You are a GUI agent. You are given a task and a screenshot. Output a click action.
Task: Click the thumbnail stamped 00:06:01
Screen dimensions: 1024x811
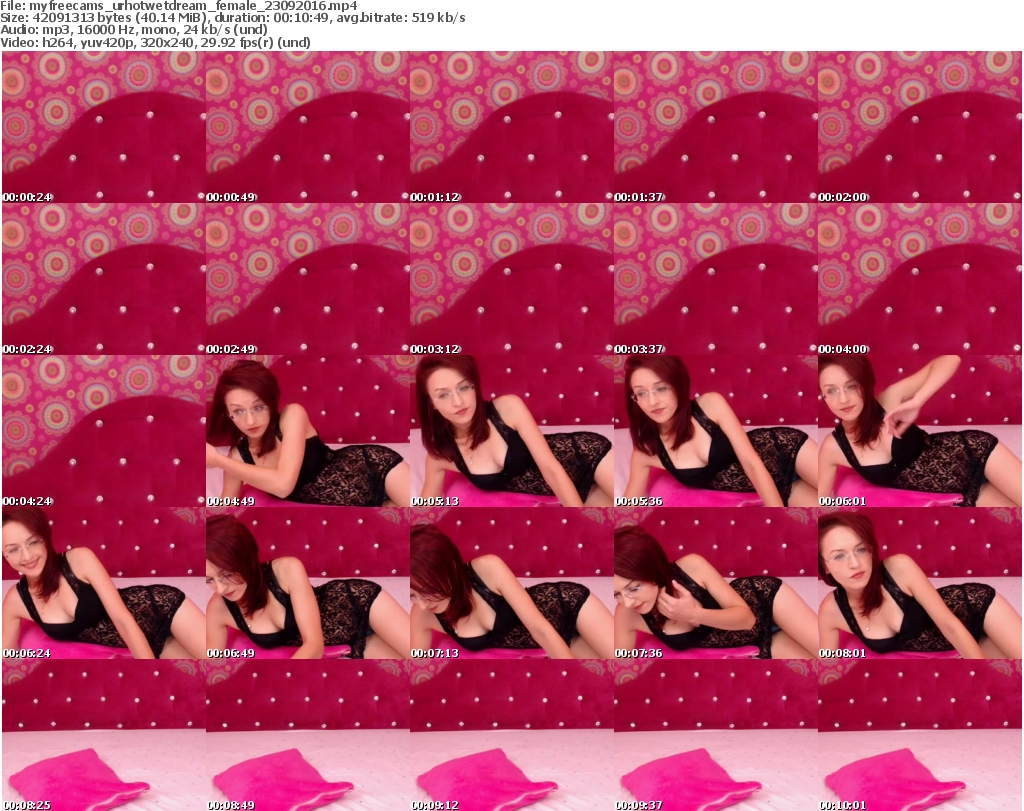(x=919, y=431)
